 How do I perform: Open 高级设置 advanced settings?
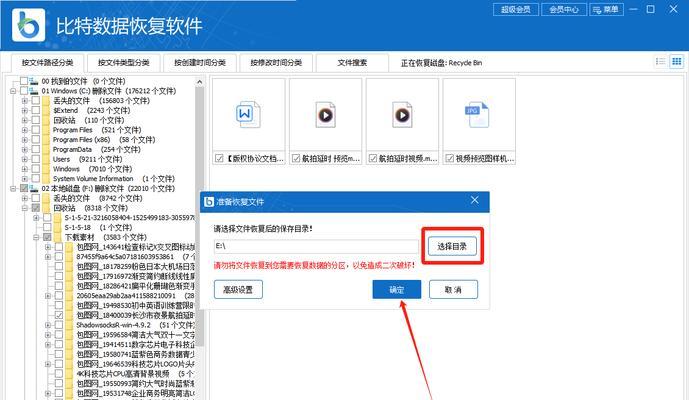[x=238, y=290]
